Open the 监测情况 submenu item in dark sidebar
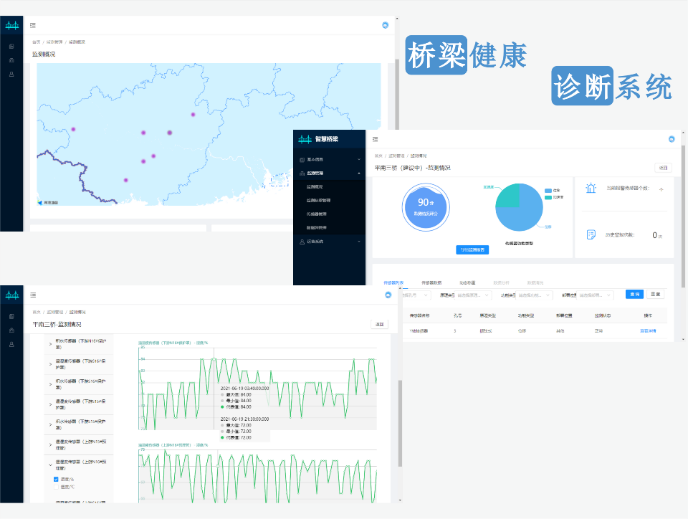Image resolution: width=688 pixels, height=519 pixels. click(316, 187)
